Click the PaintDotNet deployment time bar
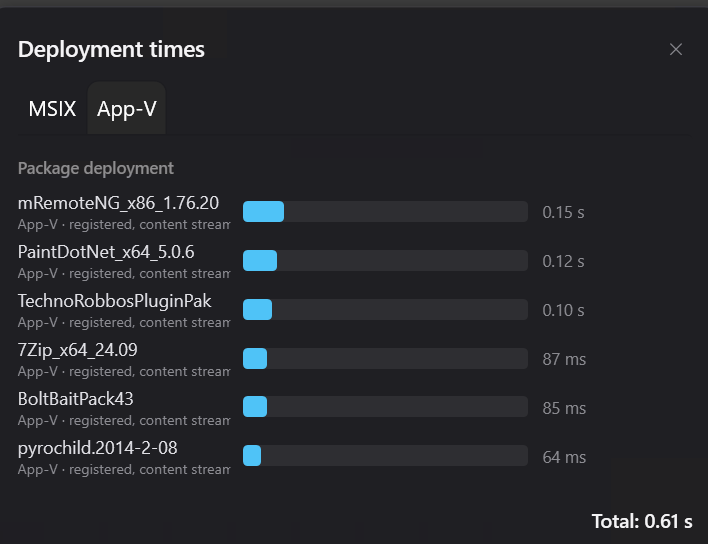The width and height of the screenshot is (708, 544). tap(385, 260)
